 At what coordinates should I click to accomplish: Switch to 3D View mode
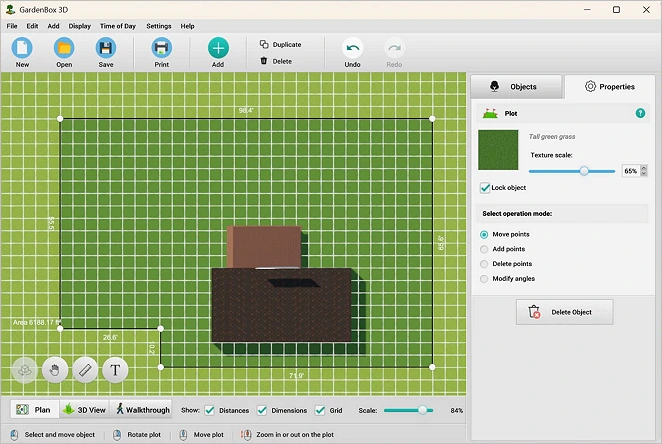[84, 410]
